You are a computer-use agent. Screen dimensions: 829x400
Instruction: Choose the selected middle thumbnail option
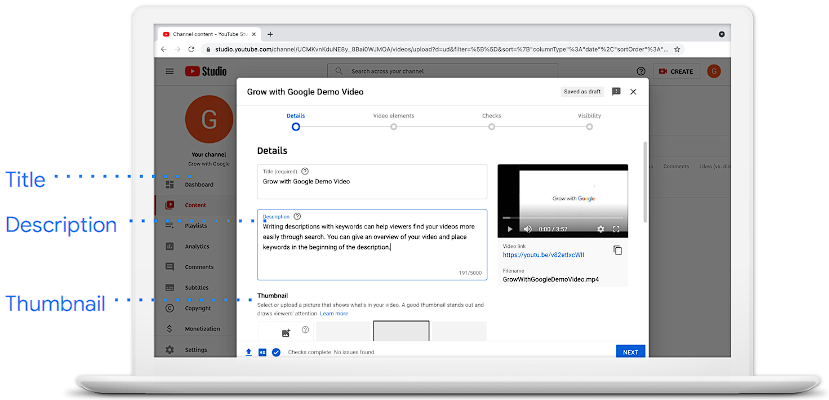point(401,331)
